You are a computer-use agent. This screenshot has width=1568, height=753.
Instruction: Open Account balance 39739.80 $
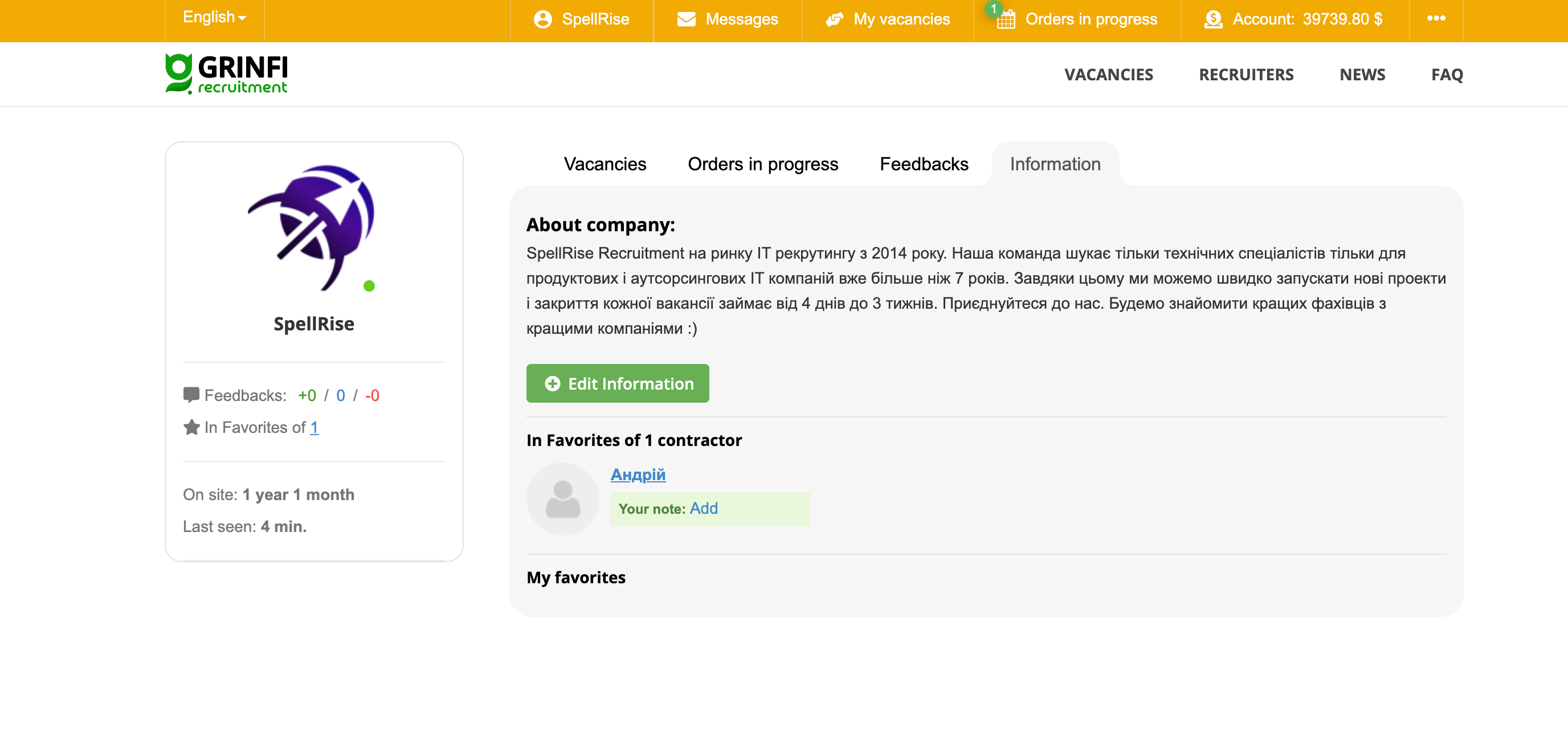1293,19
